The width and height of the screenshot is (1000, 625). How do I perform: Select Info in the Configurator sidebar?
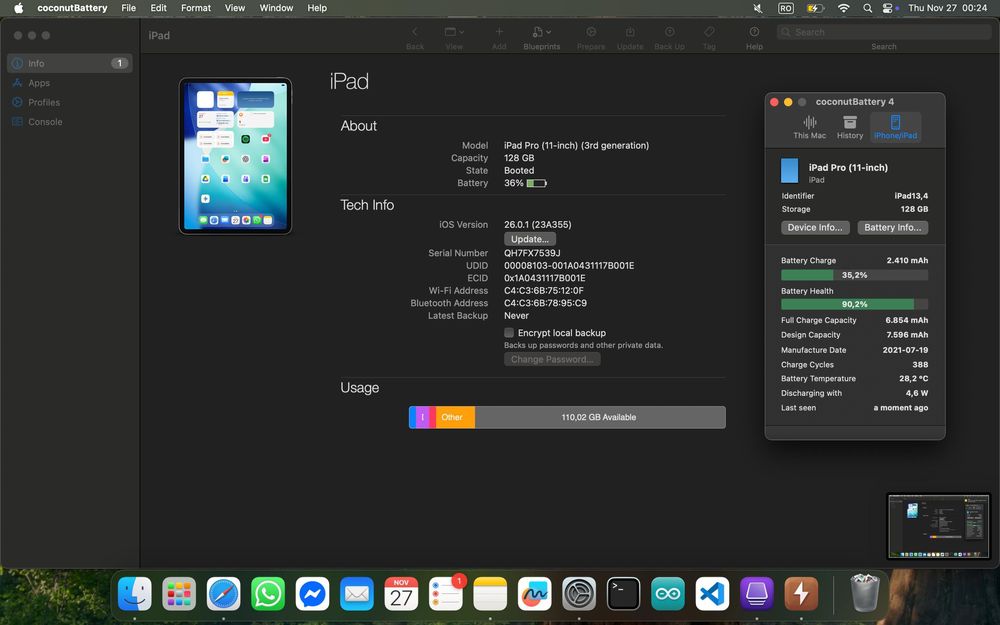(70, 63)
